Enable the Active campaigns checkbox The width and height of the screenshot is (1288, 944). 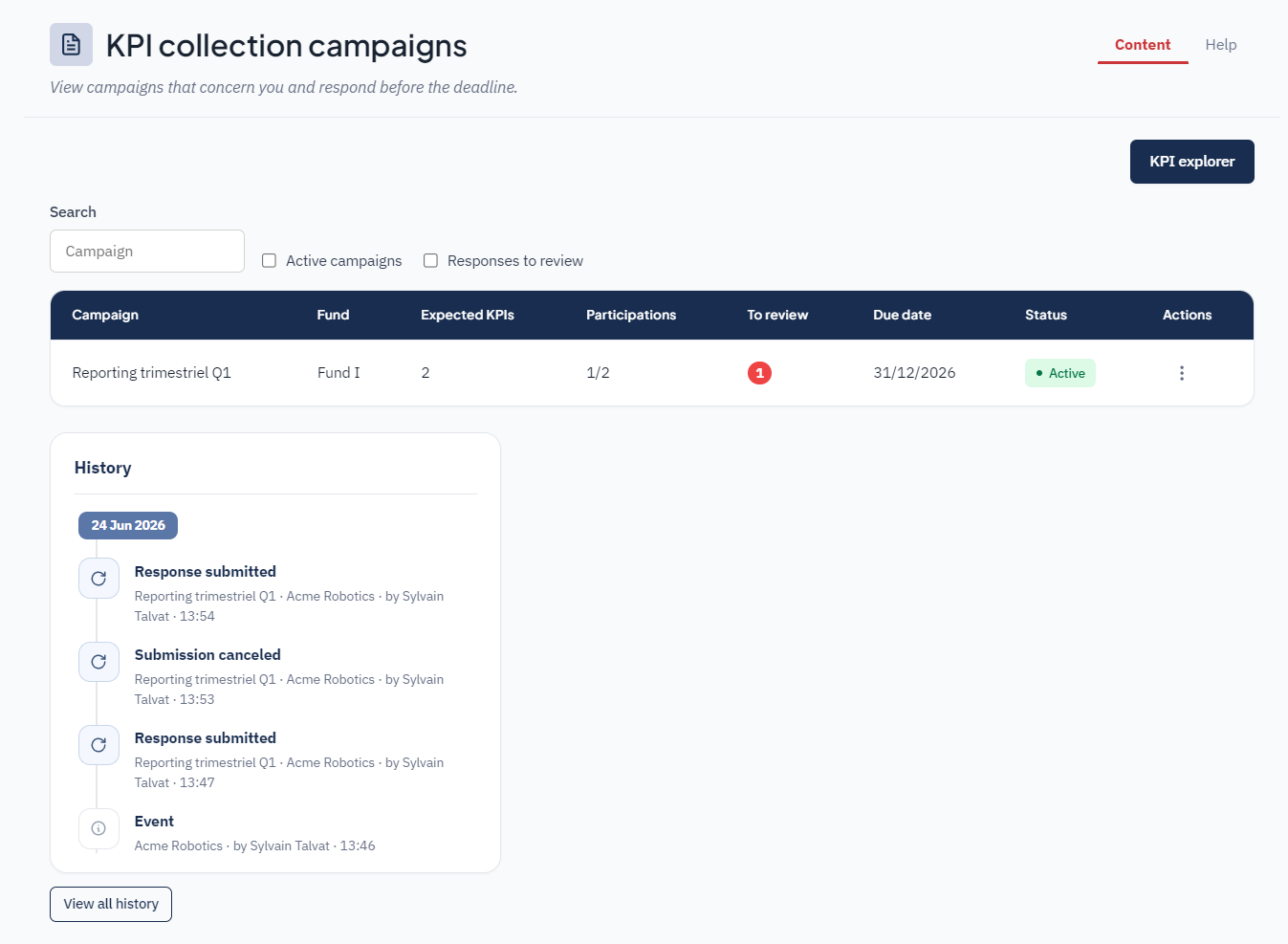coord(270,260)
